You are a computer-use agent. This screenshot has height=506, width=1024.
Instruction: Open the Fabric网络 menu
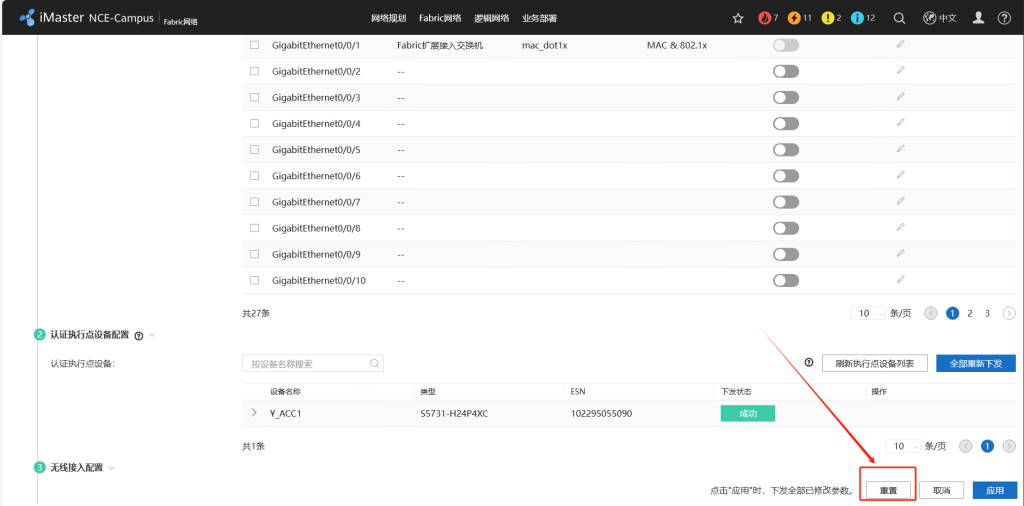439,18
